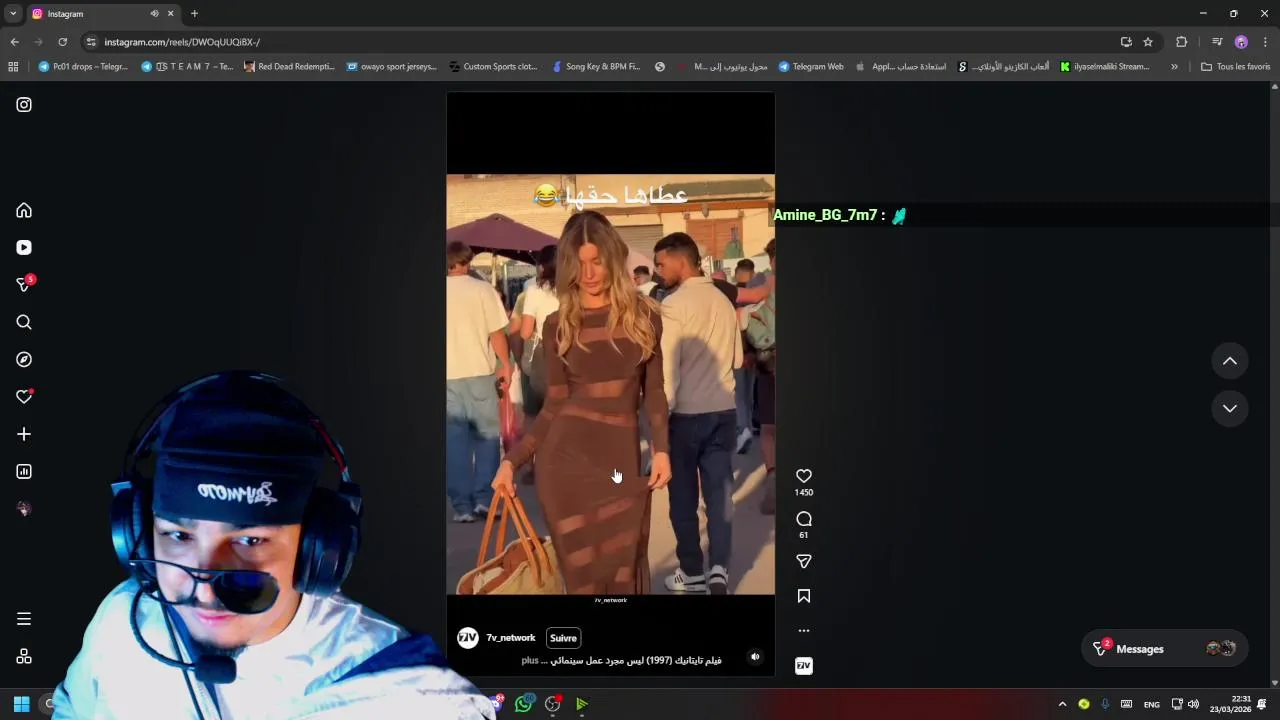Open Chrome profile avatar
The height and width of the screenshot is (720, 1280).
[x=1241, y=42]
